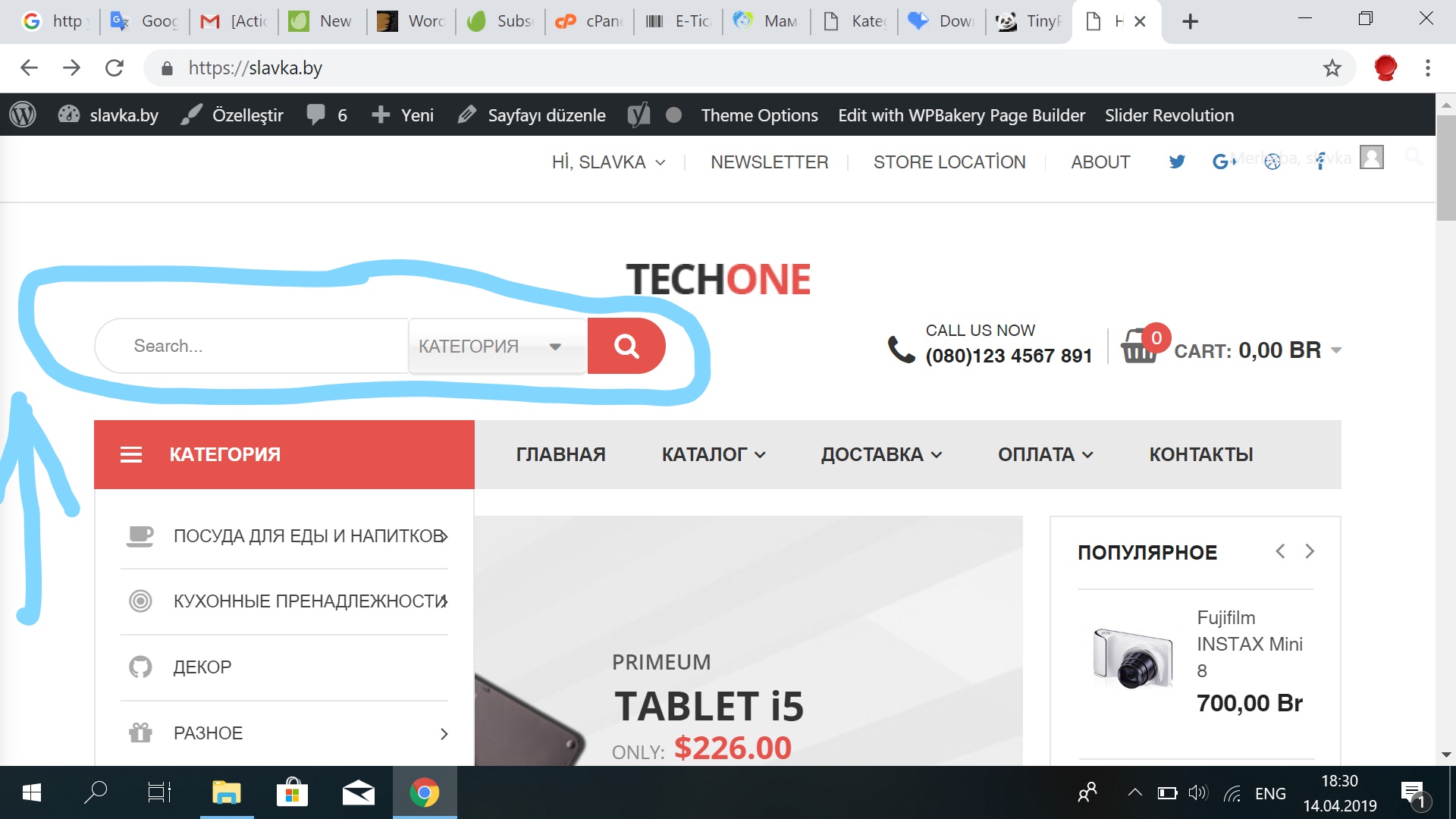This screenshot has width=1456, height=819.
Task: Bookmark page with star icon
Action: coord(1332,68)
